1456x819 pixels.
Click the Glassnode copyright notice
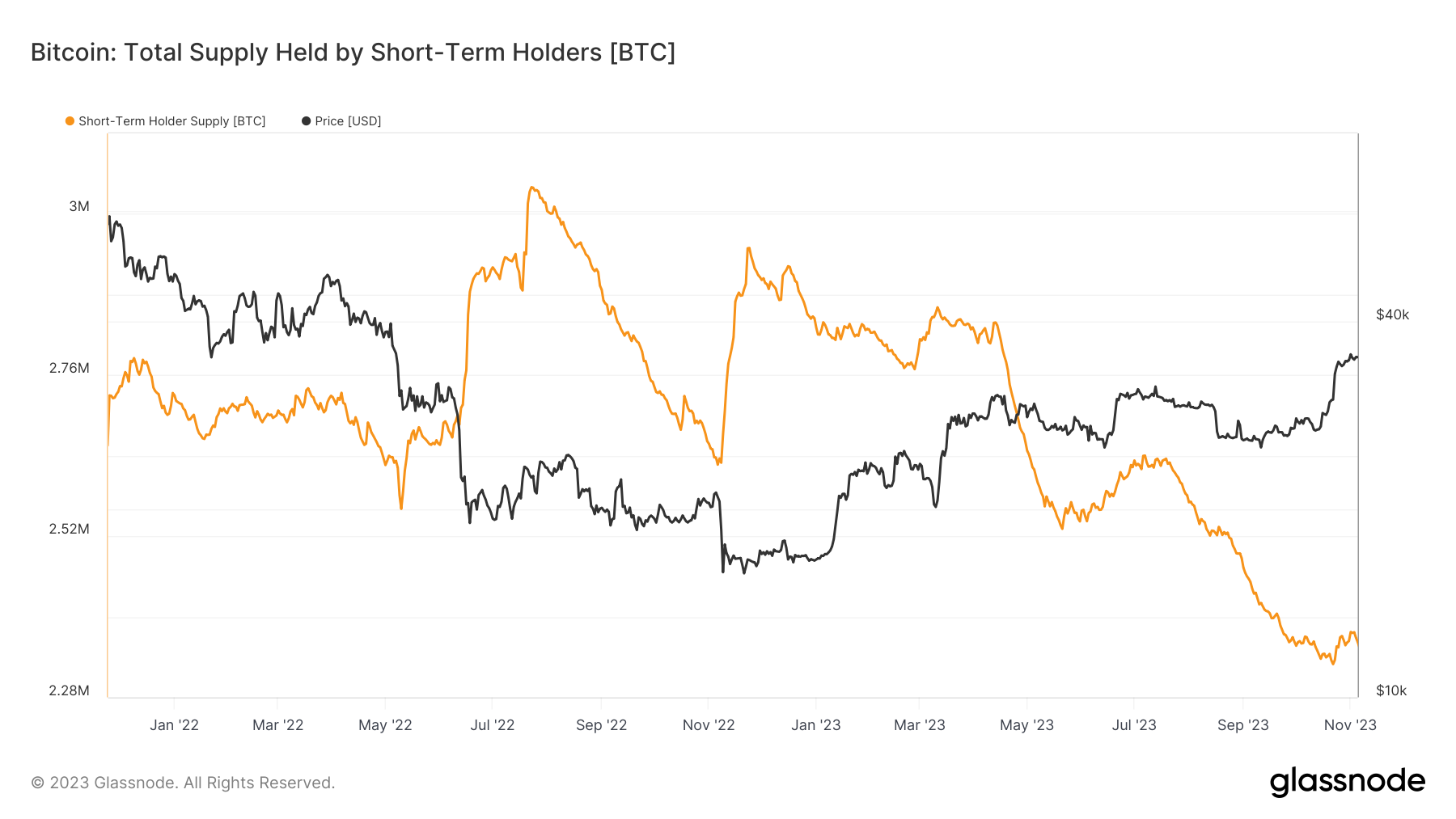183,783
